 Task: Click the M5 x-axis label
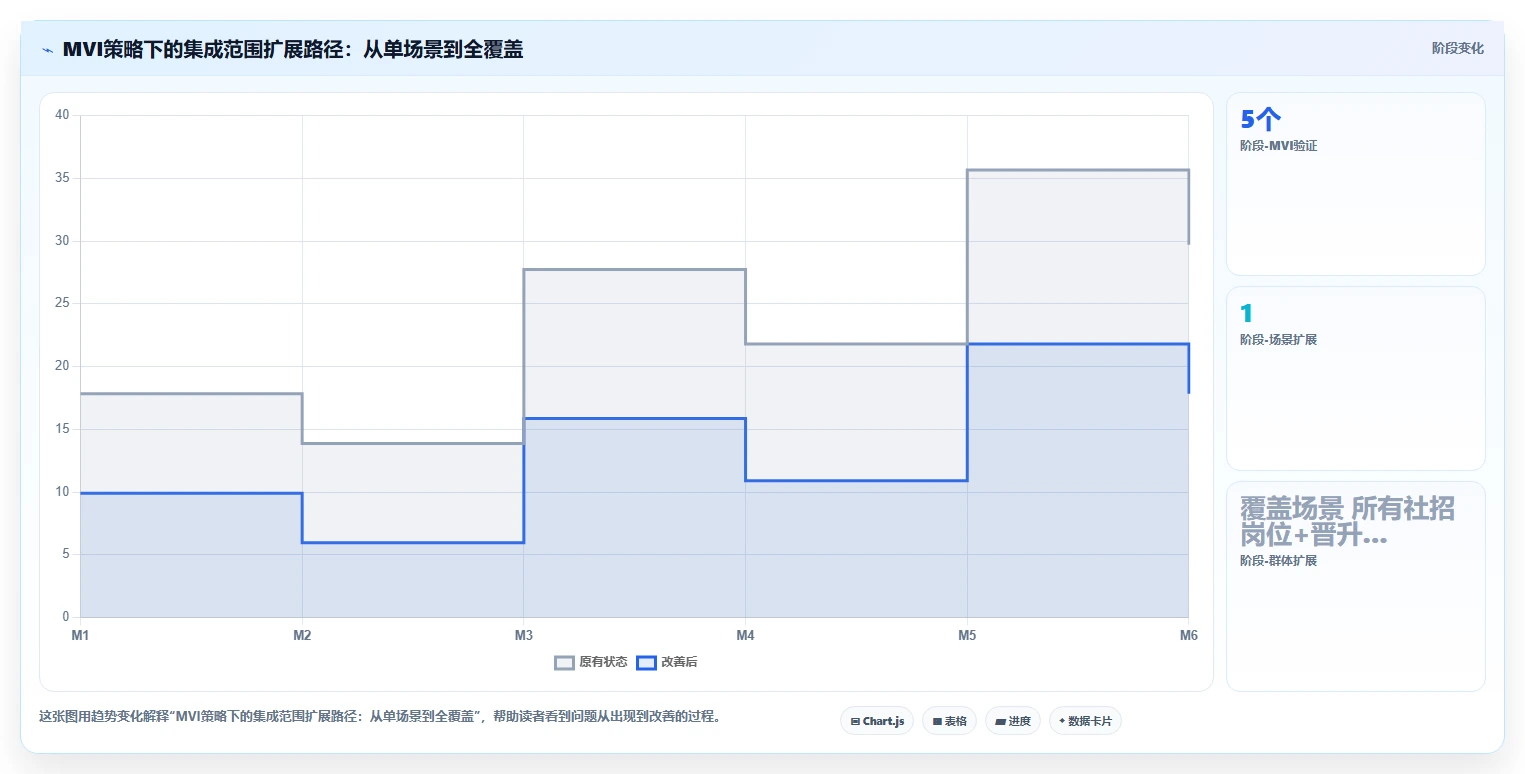(x=967, y=635)
